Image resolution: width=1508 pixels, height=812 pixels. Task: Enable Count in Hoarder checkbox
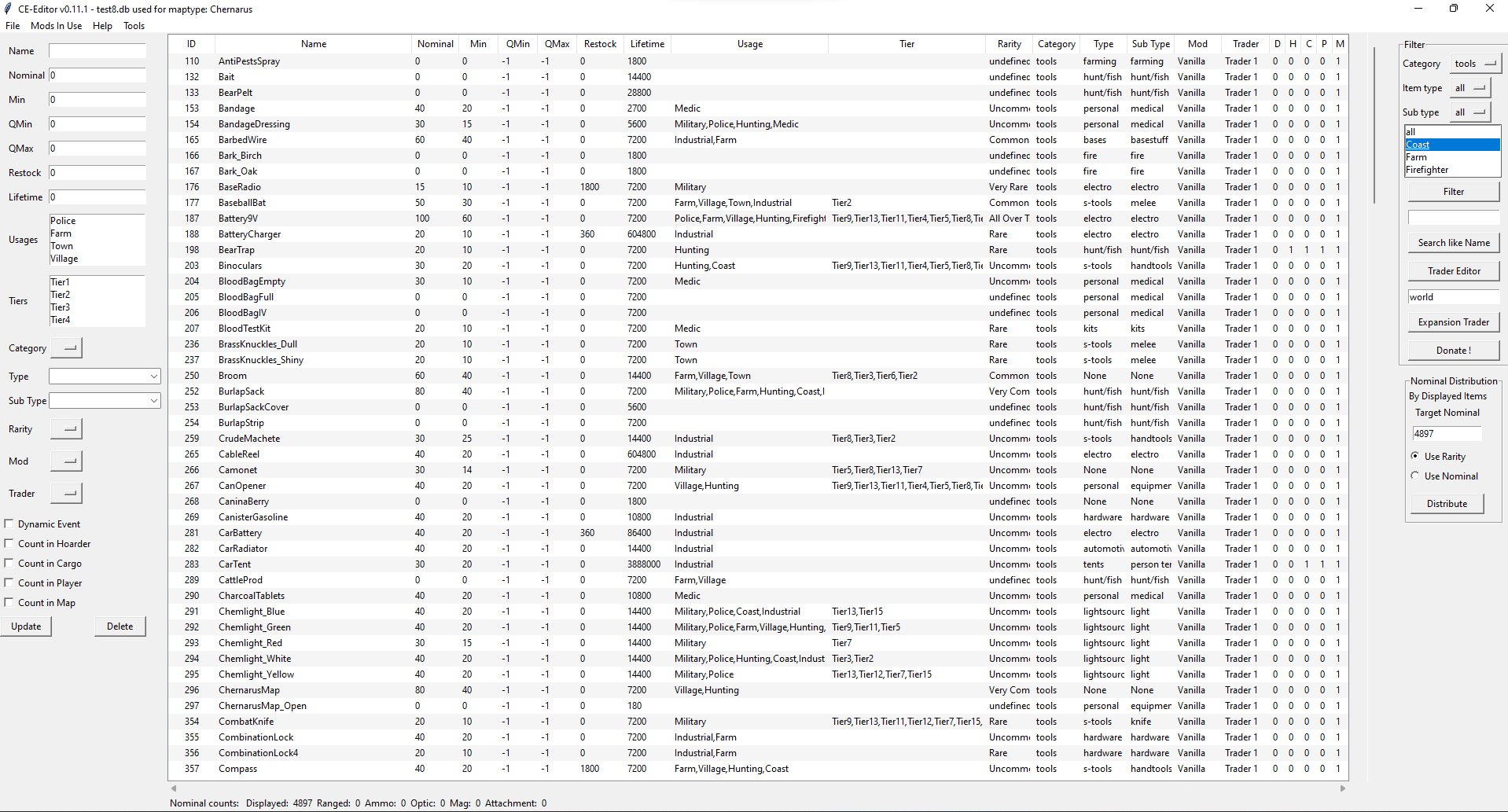tap(9, 543)
